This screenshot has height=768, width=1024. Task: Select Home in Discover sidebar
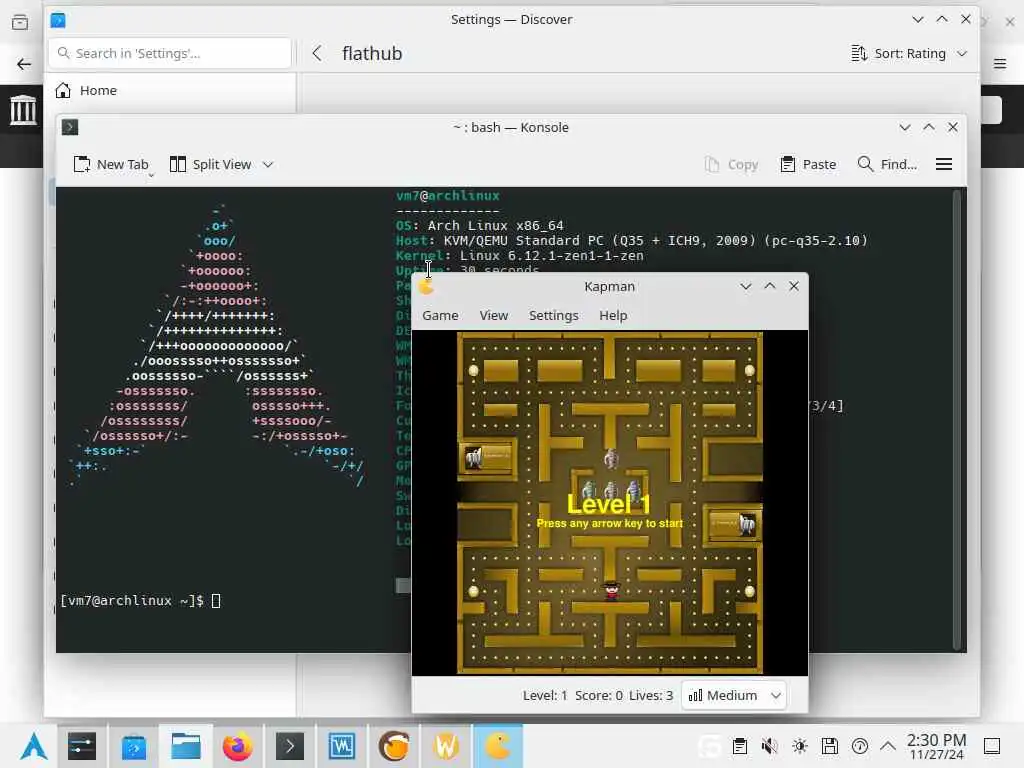tap(171, 90)
